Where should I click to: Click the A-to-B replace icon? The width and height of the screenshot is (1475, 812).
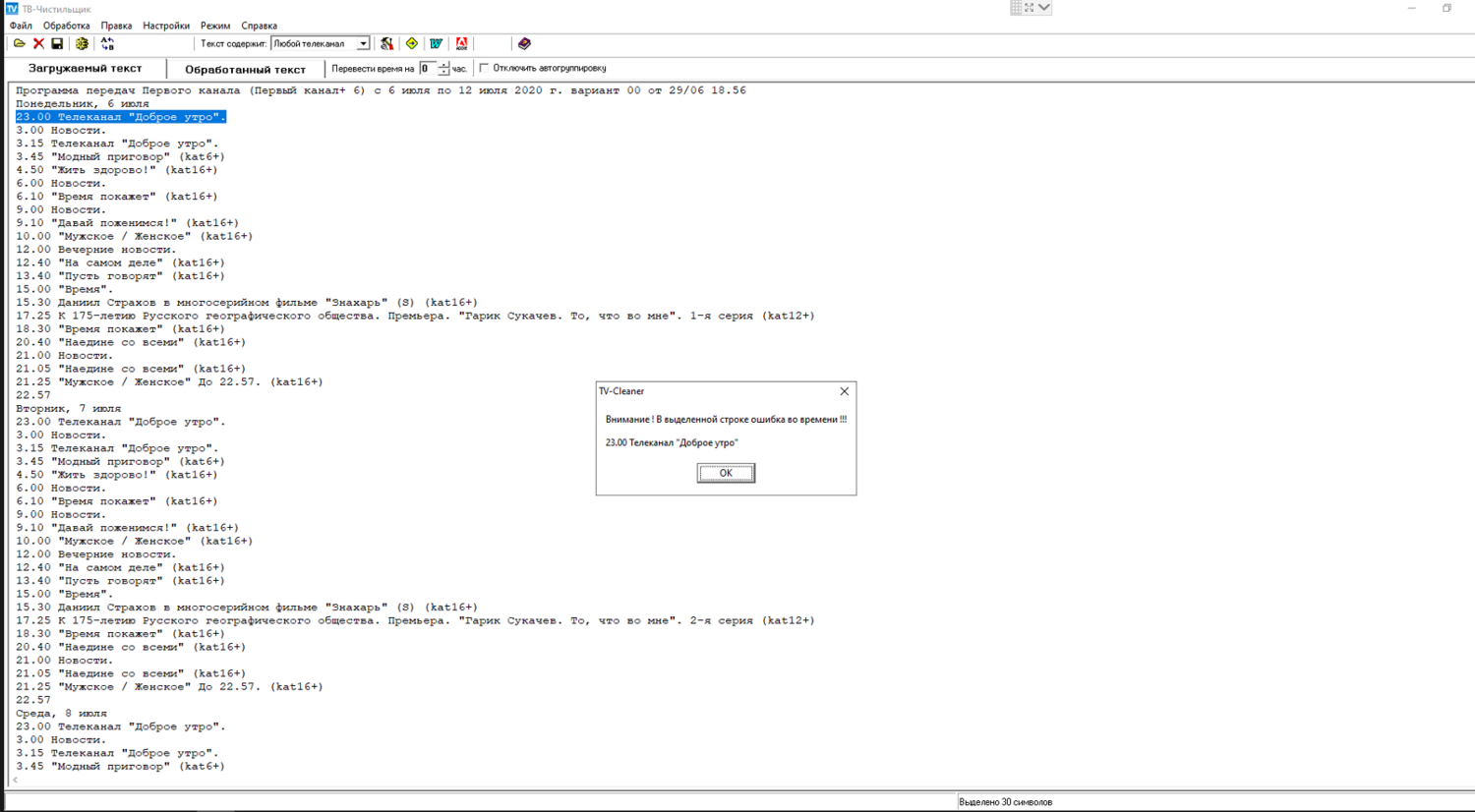[x=108, y=43]
